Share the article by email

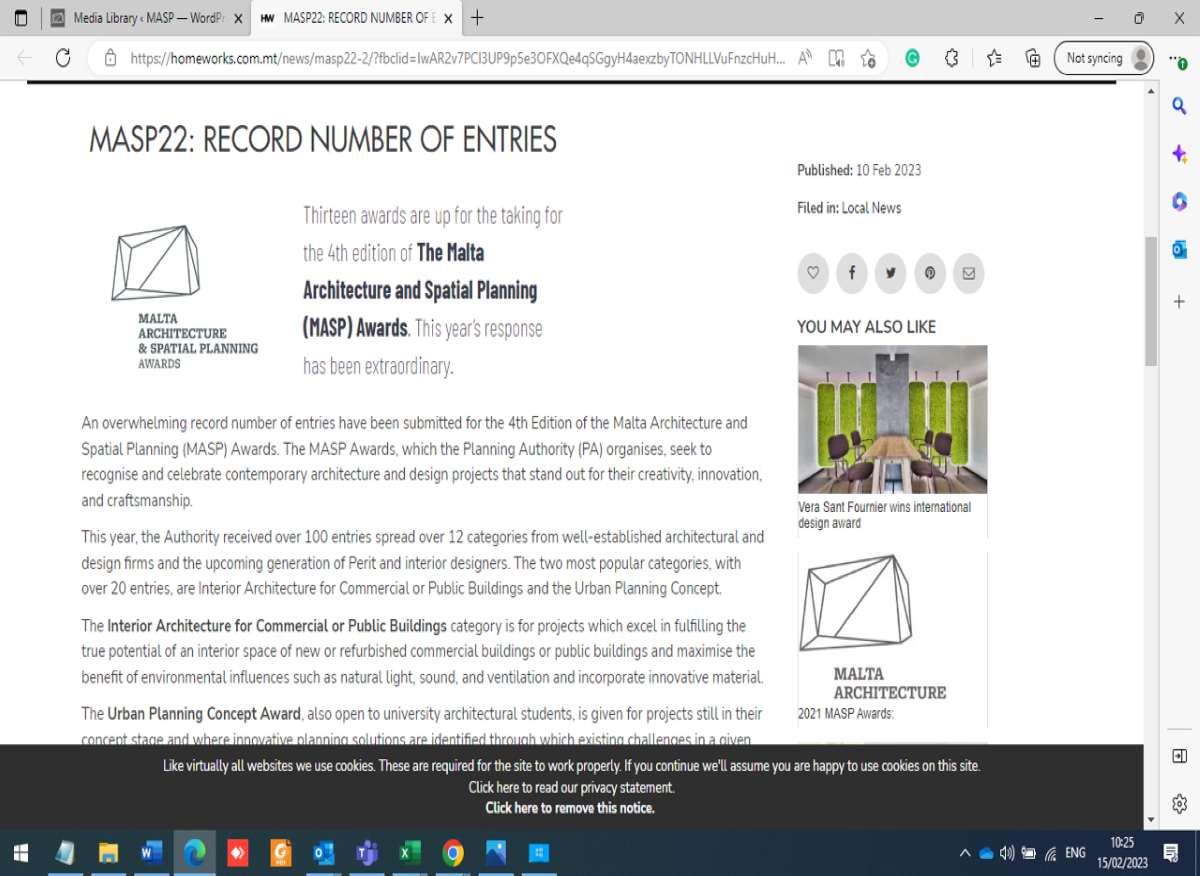coord(968,273)
